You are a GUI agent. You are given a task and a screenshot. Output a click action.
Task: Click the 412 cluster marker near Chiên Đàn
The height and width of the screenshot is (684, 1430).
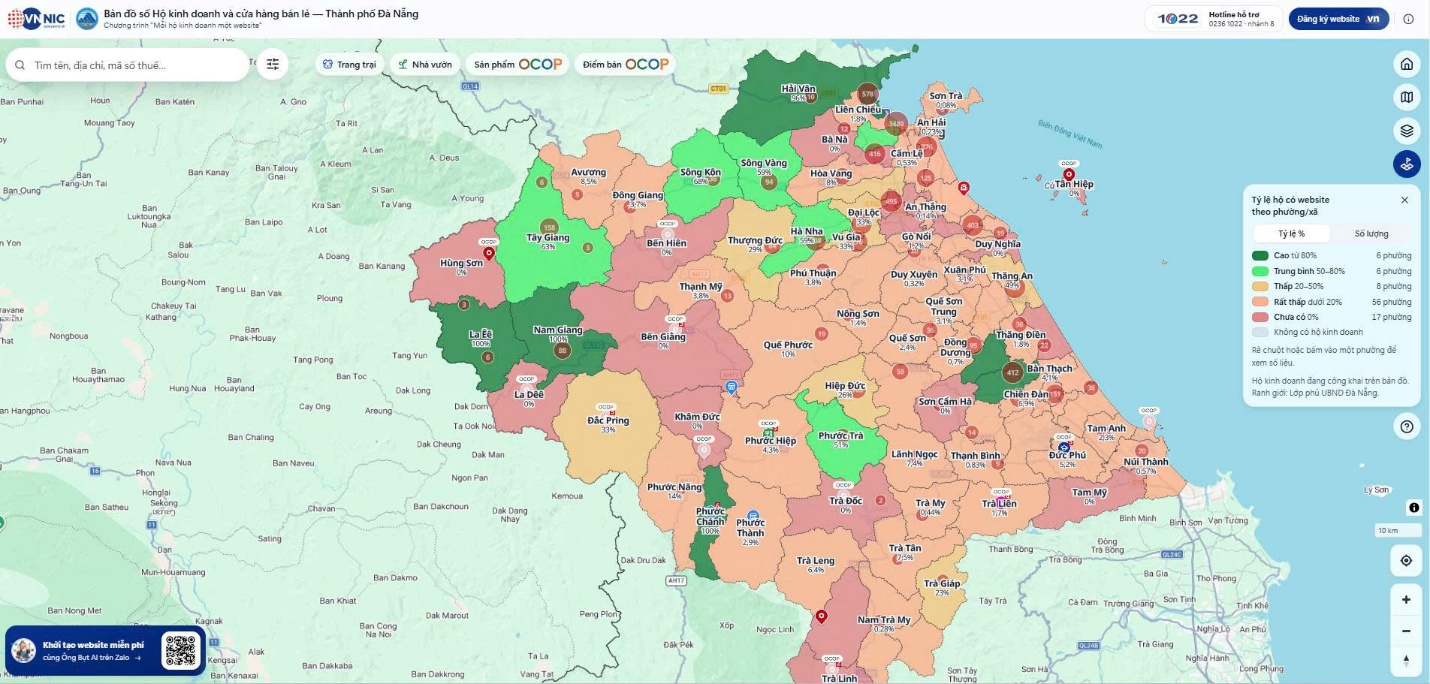[x=1012, y=373]
